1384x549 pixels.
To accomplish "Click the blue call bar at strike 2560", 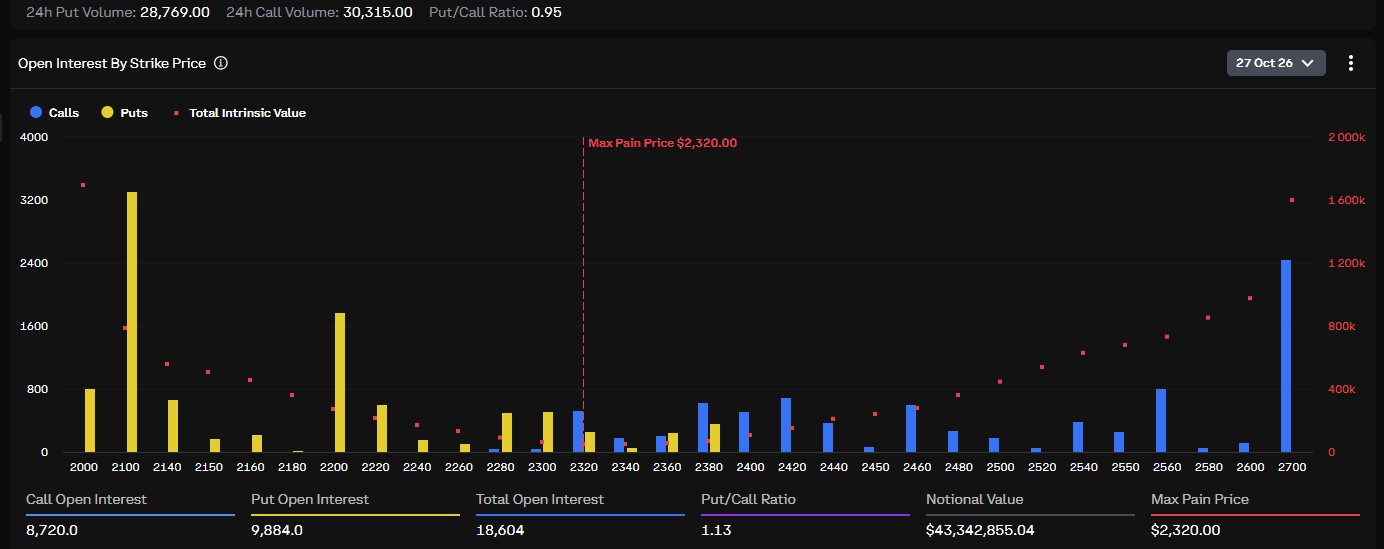I will pyautogui.click(x=1161, y=420).
